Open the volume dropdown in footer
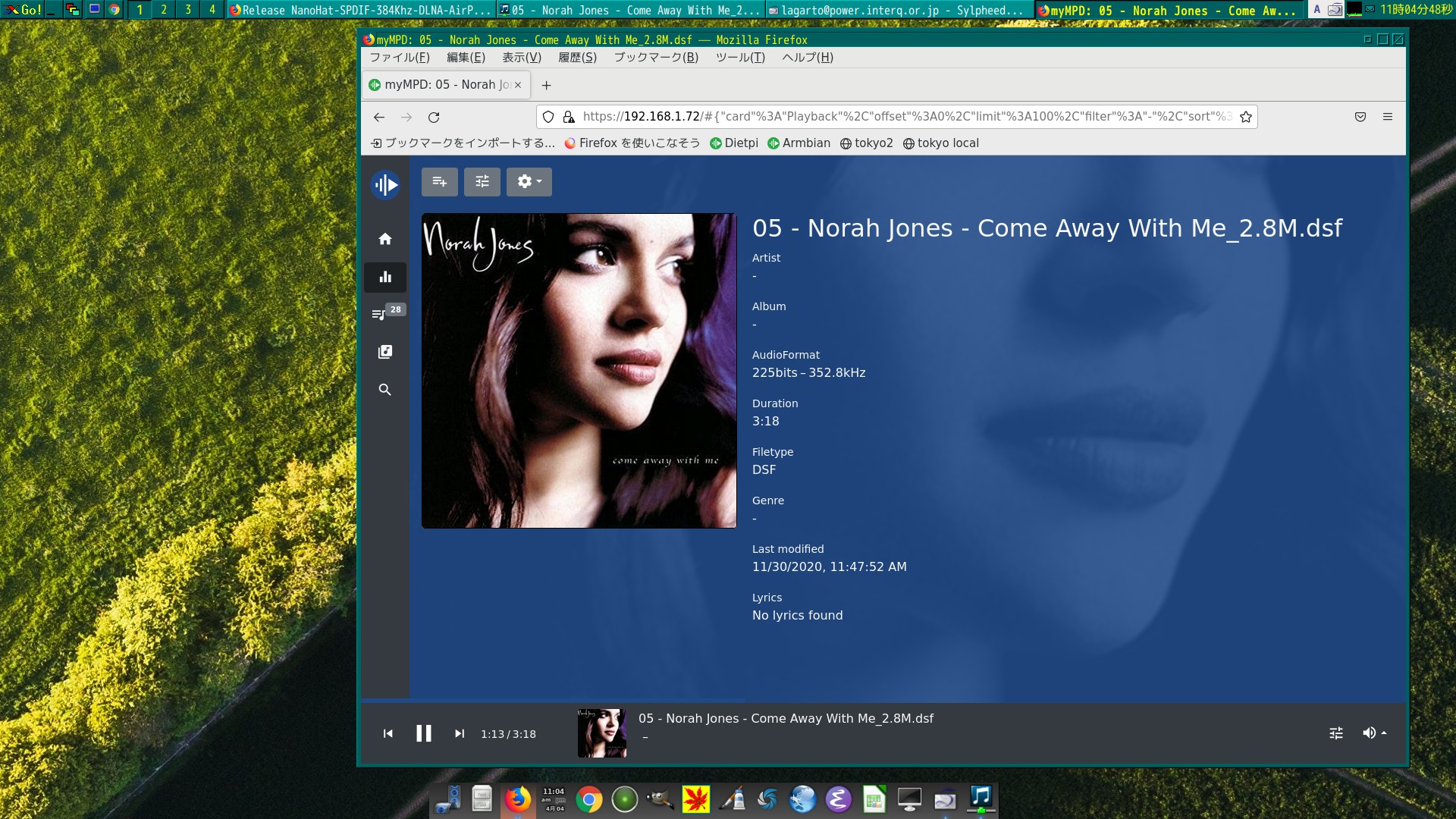1456x819 pixels. point(1374,733)
